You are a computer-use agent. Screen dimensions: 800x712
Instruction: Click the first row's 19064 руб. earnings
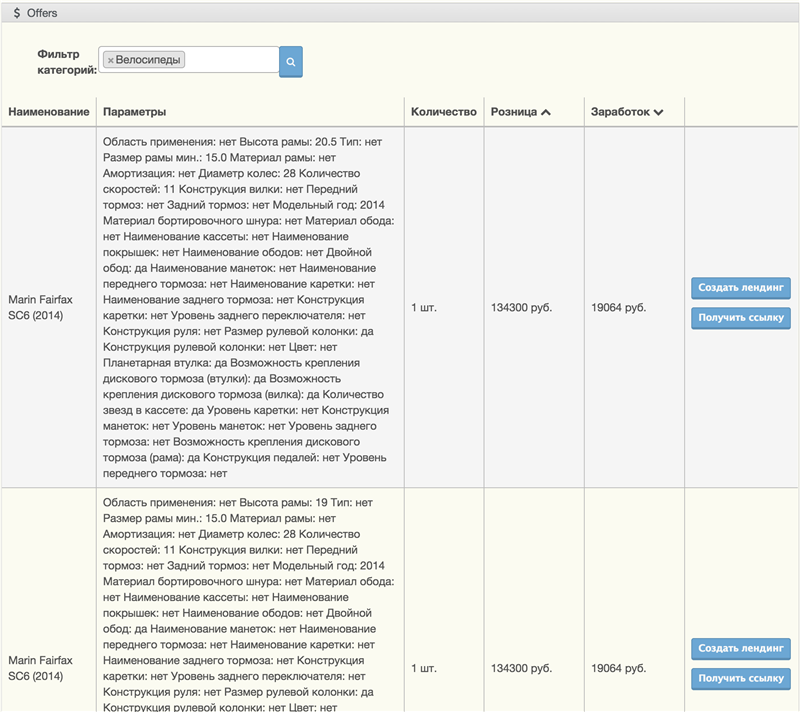click(618, 307)
